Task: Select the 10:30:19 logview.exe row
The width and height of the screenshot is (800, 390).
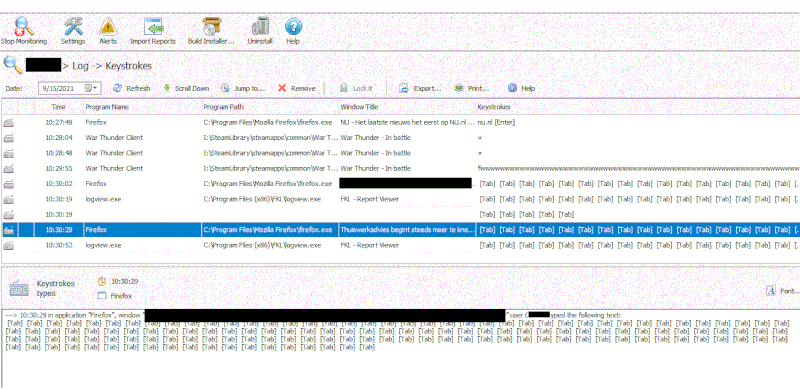Action: pyautogui.click(x=400, y=199)
